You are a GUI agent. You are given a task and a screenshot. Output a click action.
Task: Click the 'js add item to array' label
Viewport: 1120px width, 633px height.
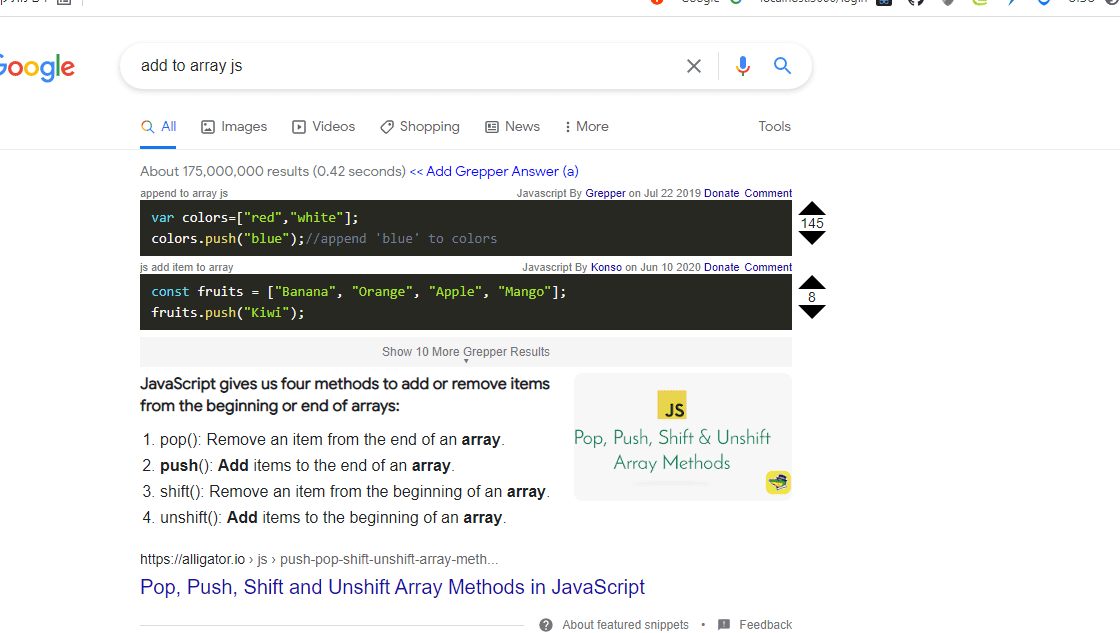pos(186,267)
